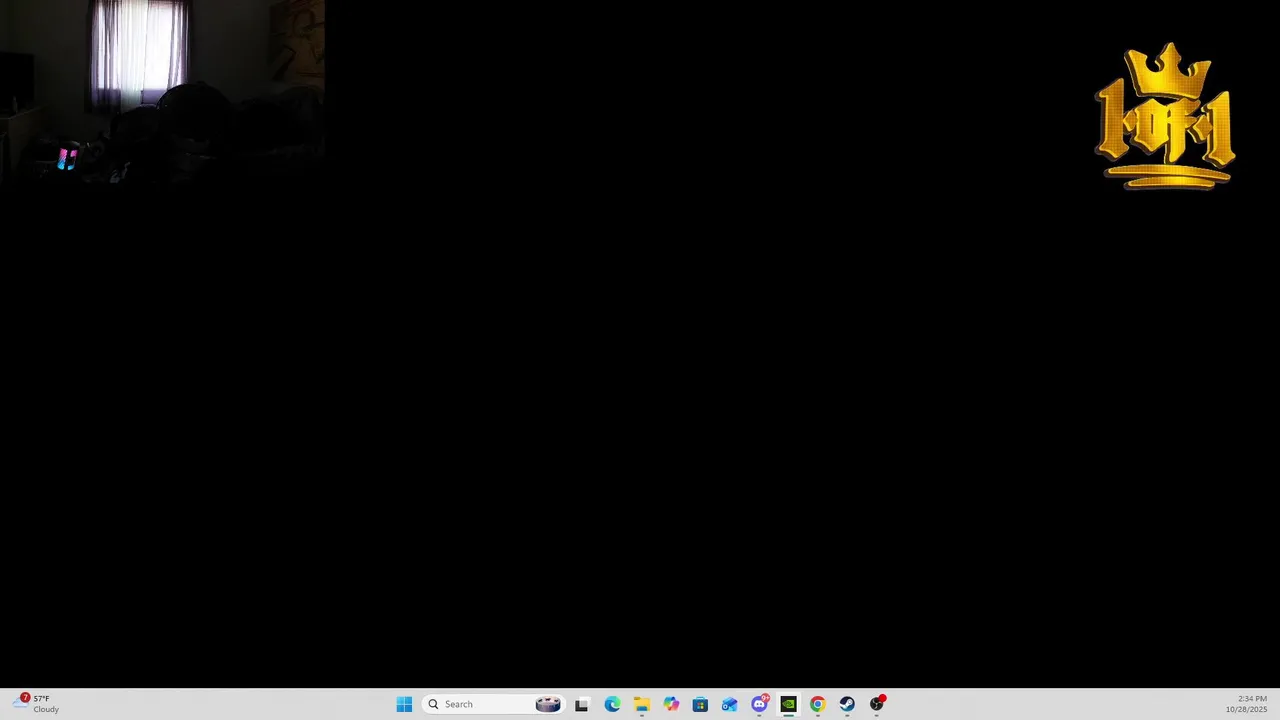Open OBS Studio from taskbar
This screenshot has height=720, width=1280.
[877, 704]
